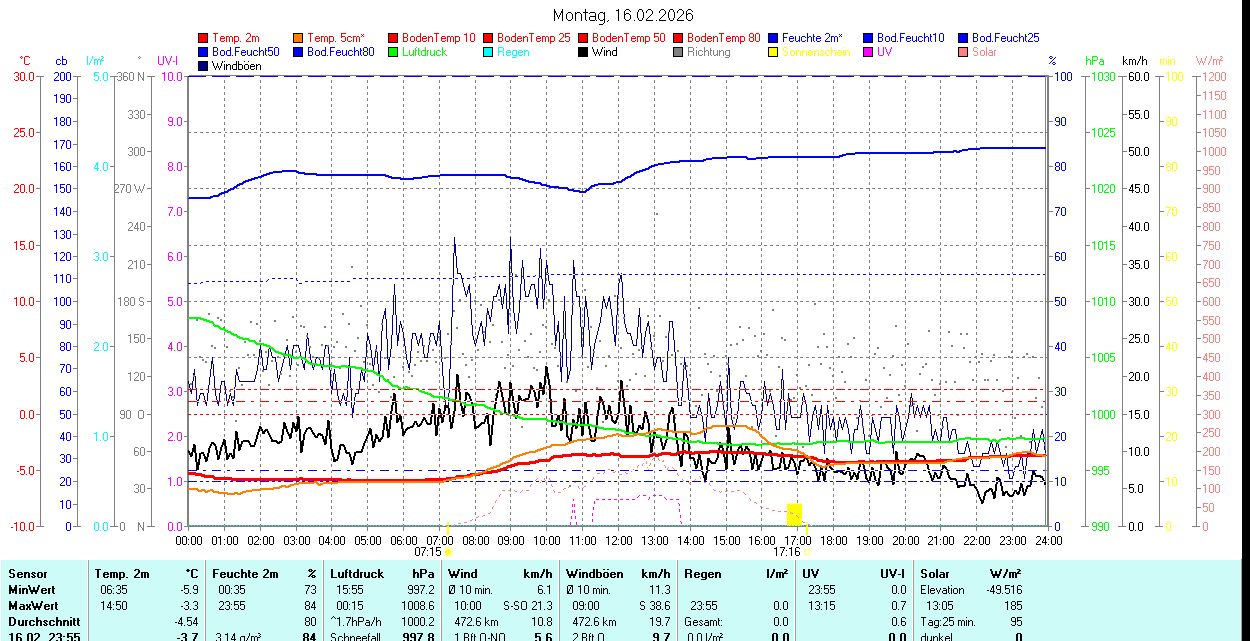Click the cyan Regen legend swatch

489,52
